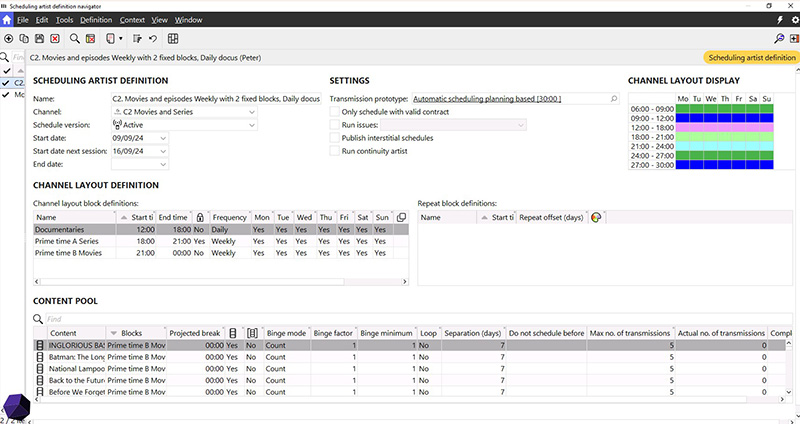Open the grid layout toolbar icon
The height and width of the screenshot is (424, 800).
[x=173, y=38]
